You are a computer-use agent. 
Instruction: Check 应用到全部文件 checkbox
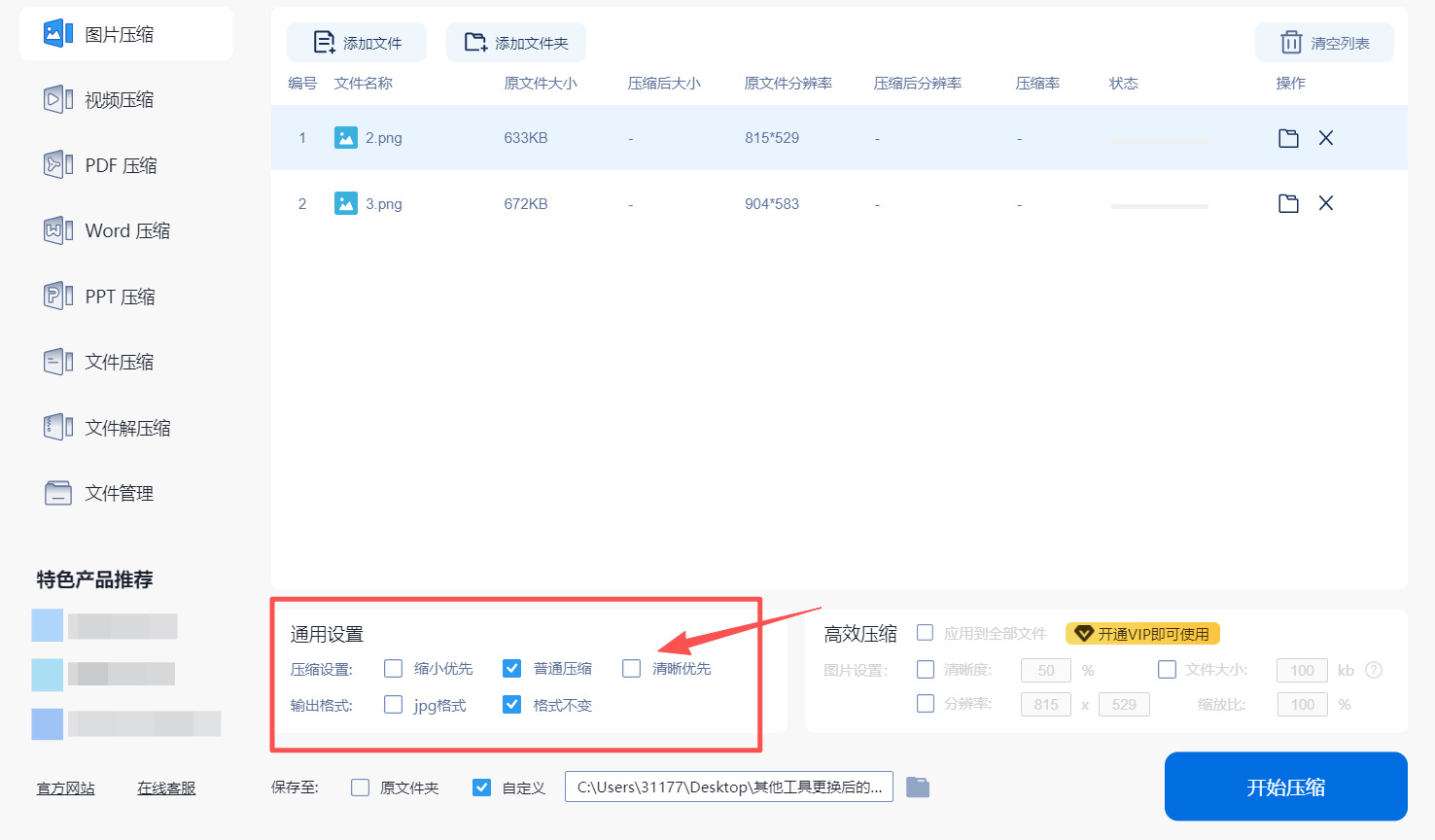tap(926, 633)
